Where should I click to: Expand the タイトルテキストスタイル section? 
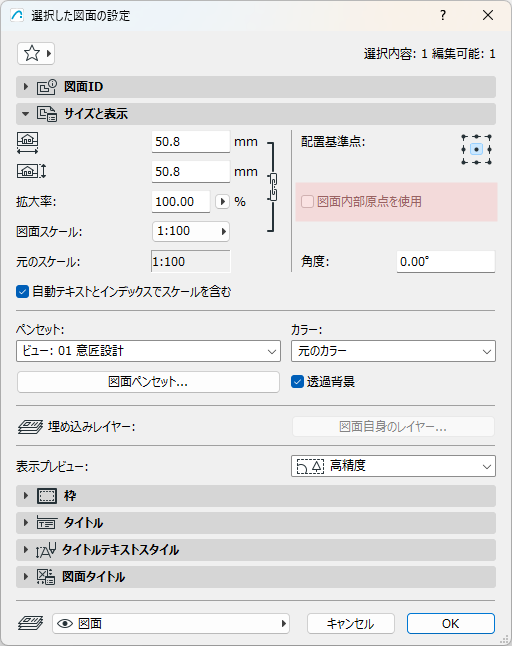[x=26, y=550]
